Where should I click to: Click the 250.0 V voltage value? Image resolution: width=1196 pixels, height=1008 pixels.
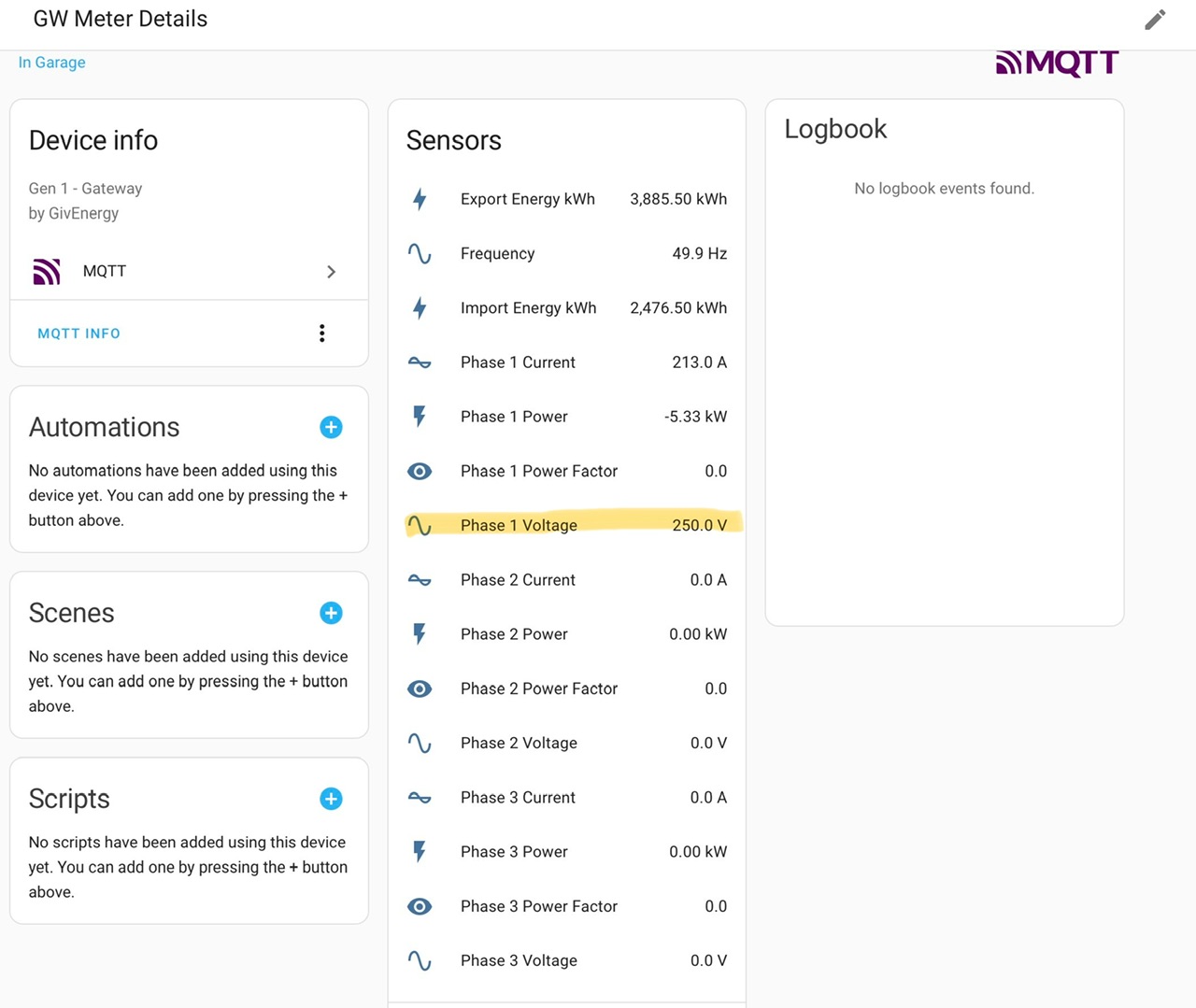700,525
